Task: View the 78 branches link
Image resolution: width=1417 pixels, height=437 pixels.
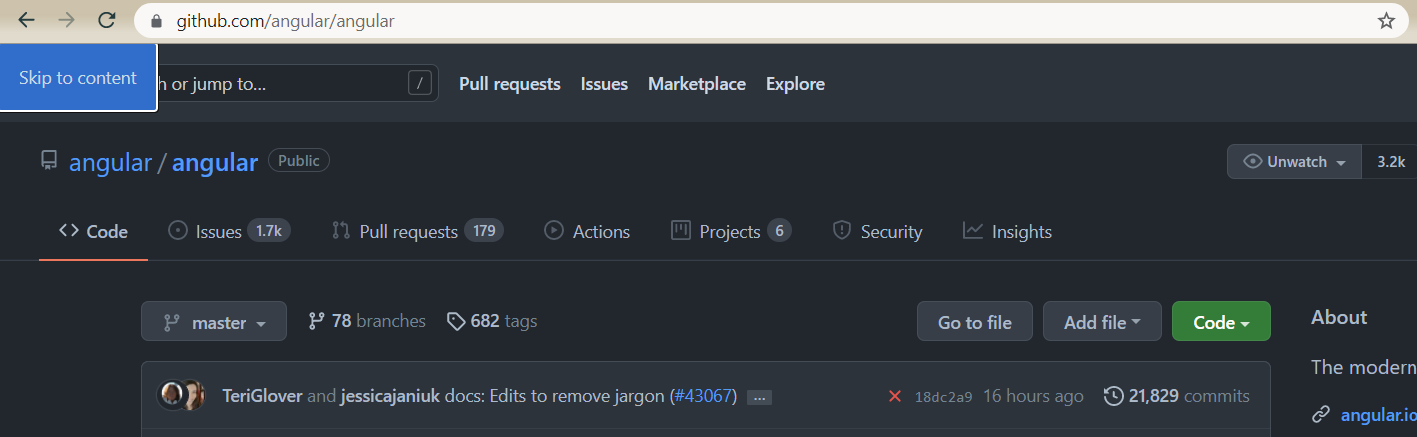Action: 367,321
